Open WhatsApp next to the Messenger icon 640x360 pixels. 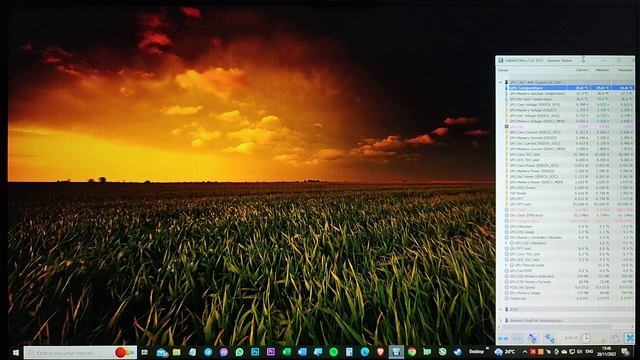tap(239, 352)
